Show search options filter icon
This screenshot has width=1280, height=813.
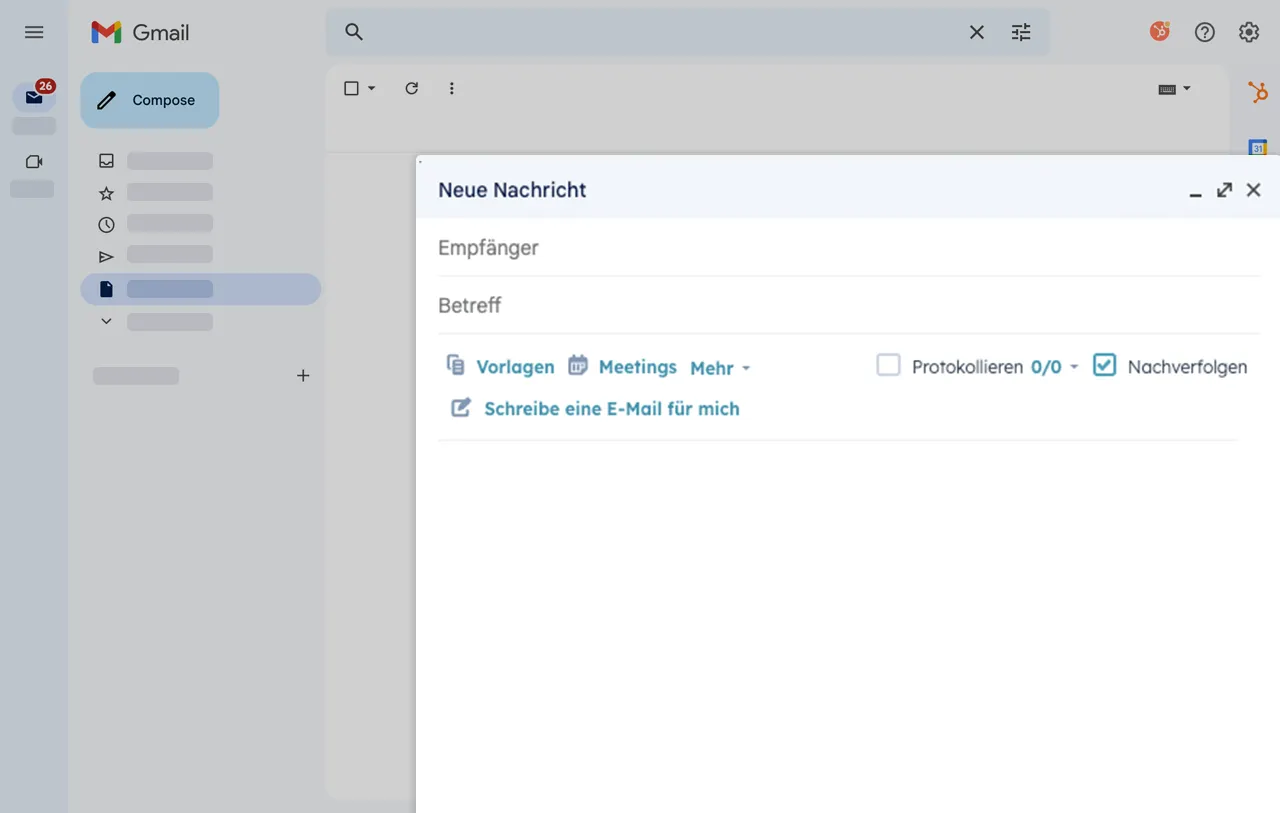click(x=1020, y=32)
